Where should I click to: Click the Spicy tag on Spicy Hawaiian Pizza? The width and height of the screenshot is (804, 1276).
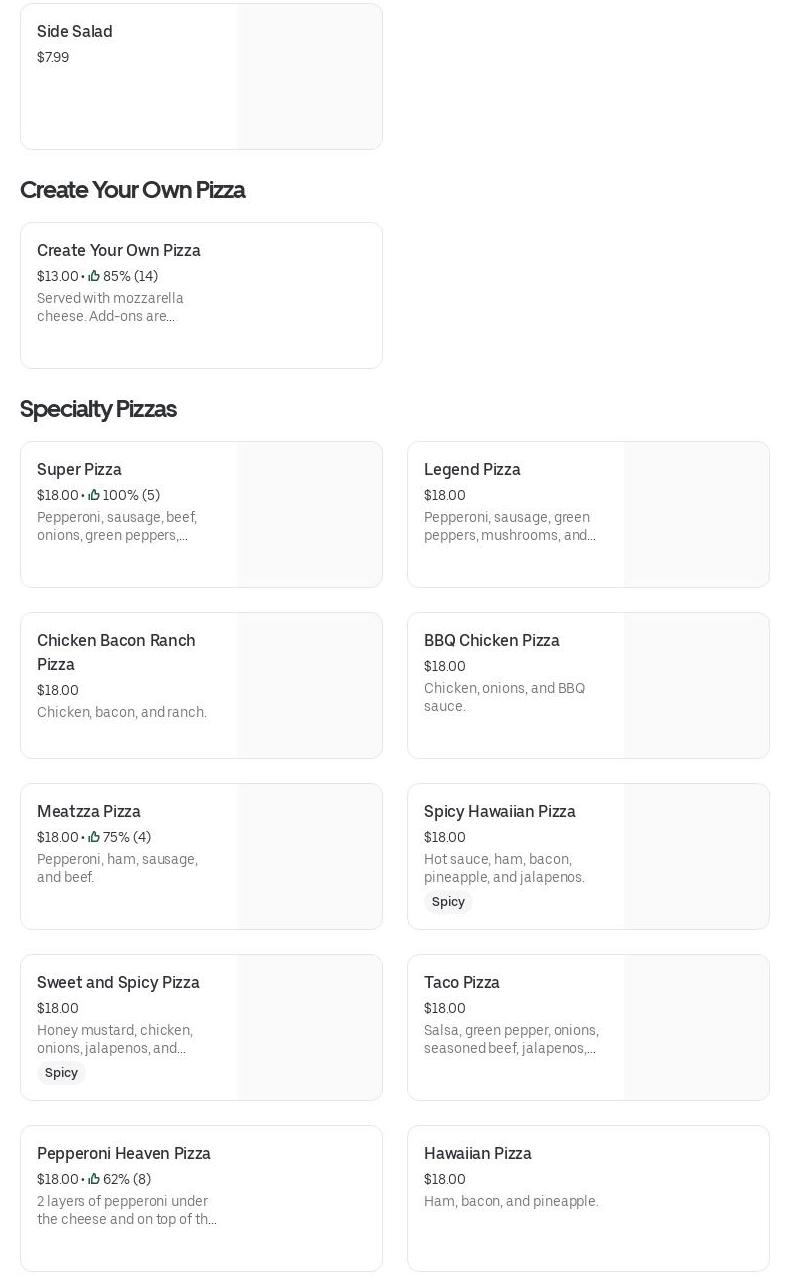click(448, 902)
